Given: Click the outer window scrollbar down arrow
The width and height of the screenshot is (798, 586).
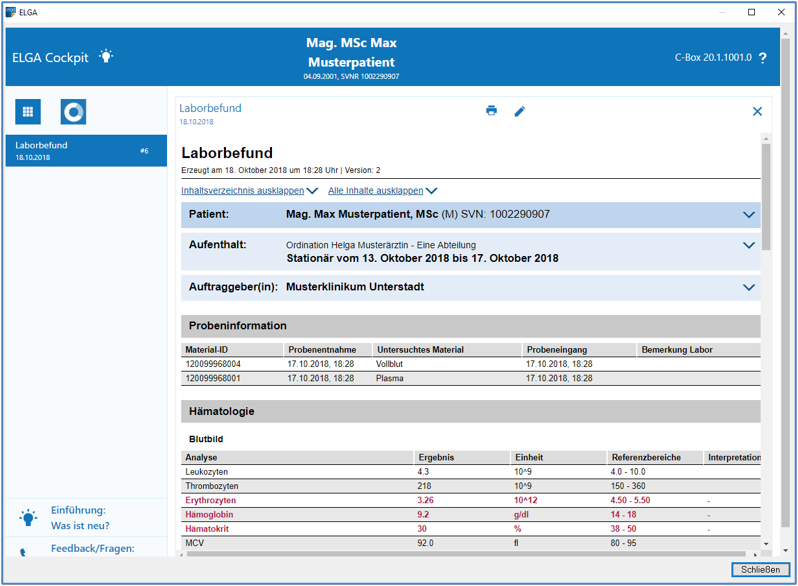Looking at the screenshot, I should click(785, 550).
